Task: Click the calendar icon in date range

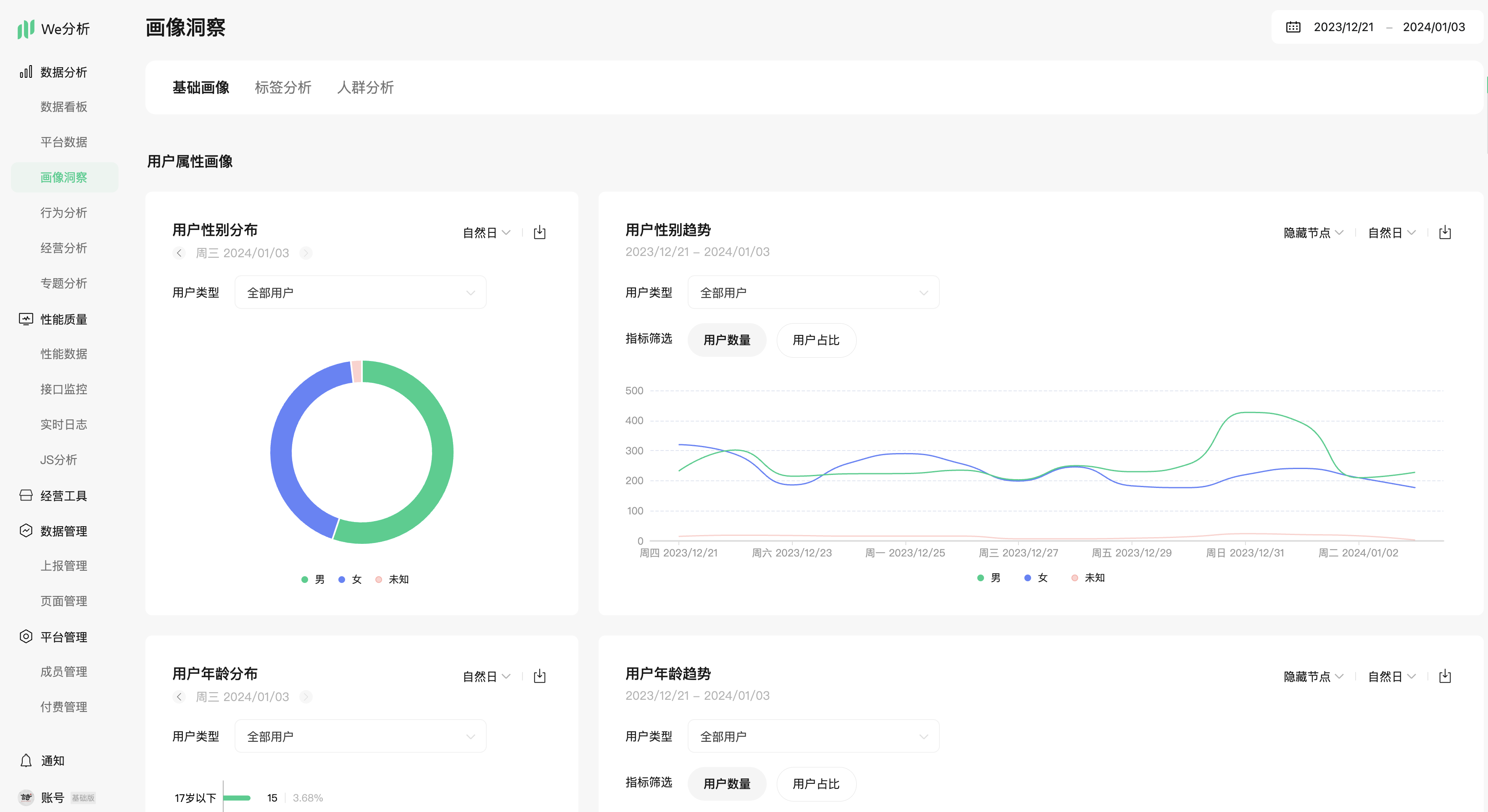Action: coord(1293,27)
